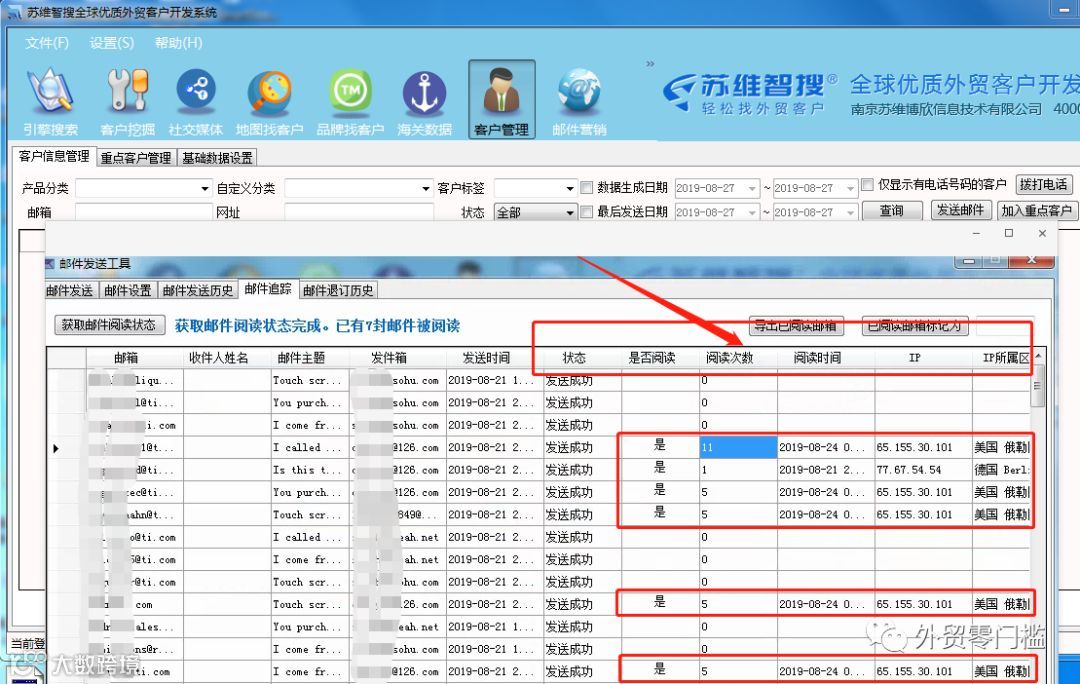The width and height of the screenshot is (1080, 684).
Task: Switch to 邮件设置 tab
Action: [x=128, y=291]
